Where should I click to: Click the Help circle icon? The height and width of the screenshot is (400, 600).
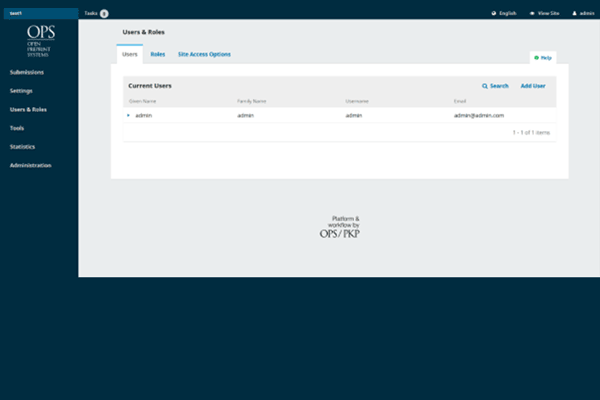tap(536, 58)
